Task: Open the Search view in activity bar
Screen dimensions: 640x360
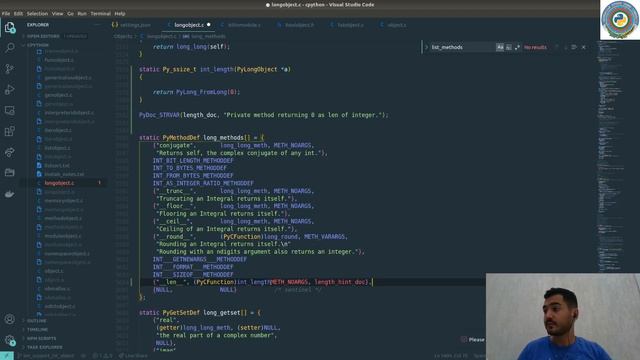Action: click(10, 48)
